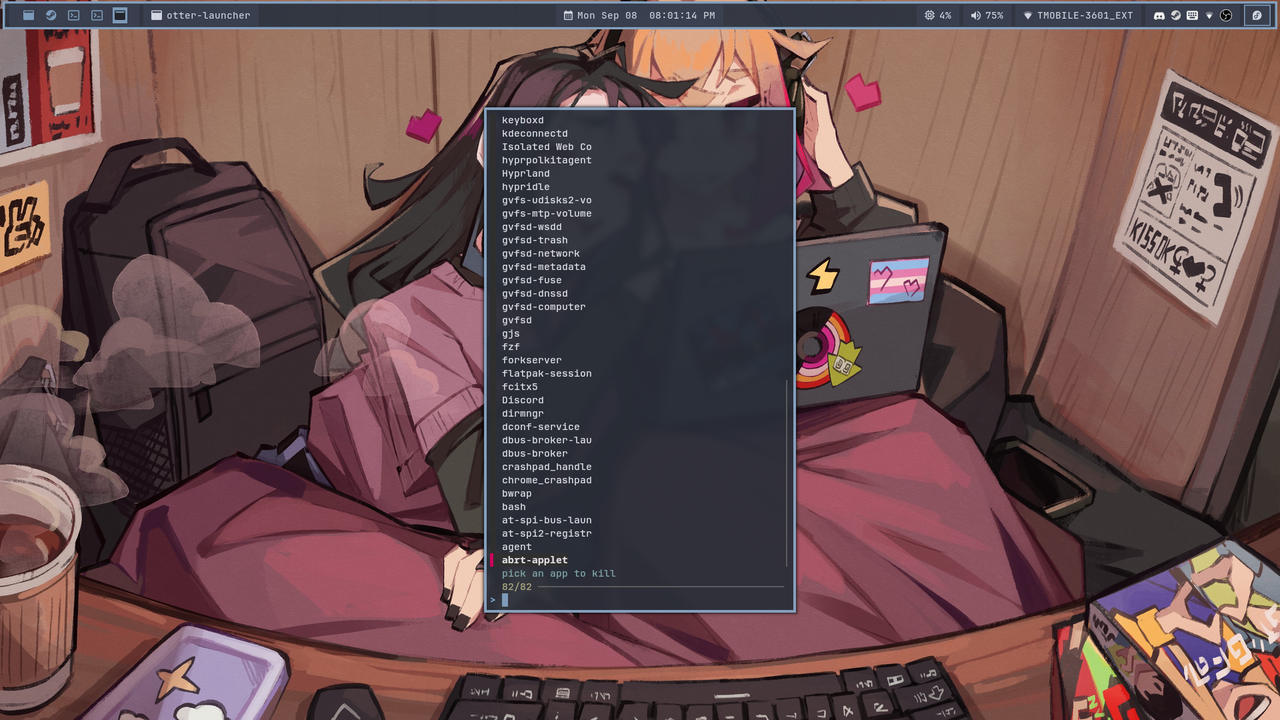
Task: Click the Fedora logo button at bar end
Action: click(1258, 16)
